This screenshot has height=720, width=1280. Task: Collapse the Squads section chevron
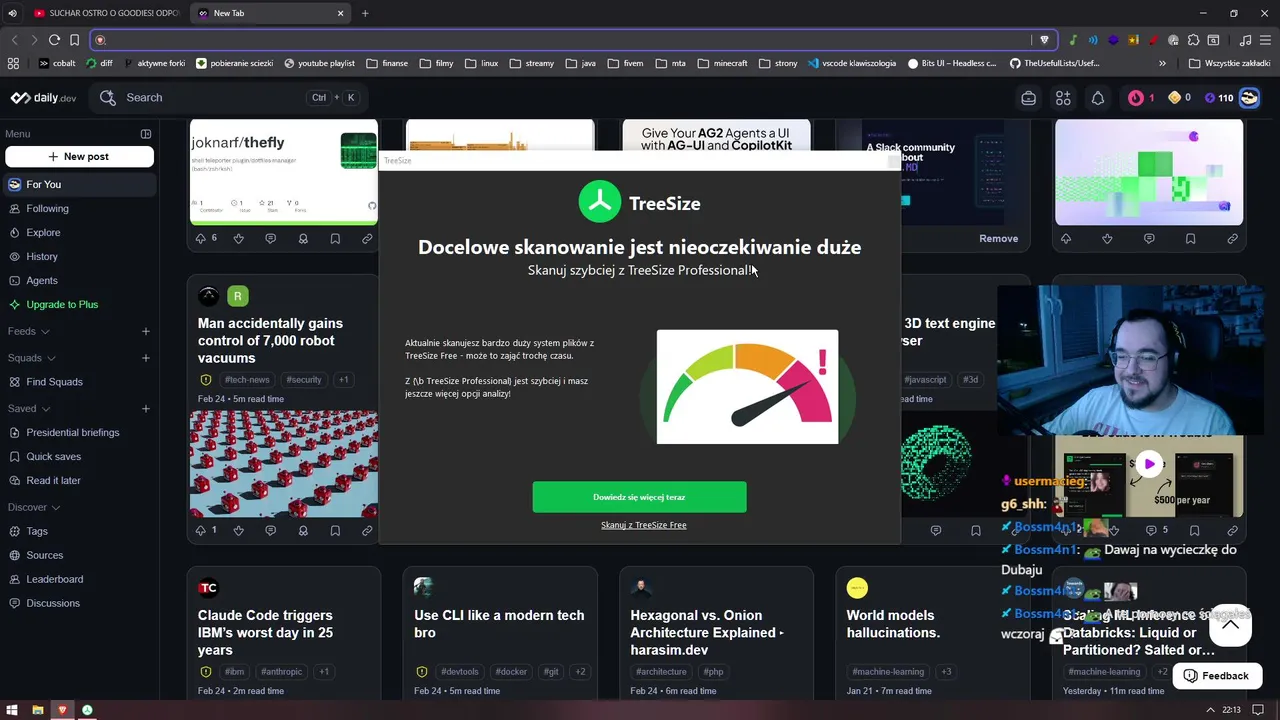[51, 358]
